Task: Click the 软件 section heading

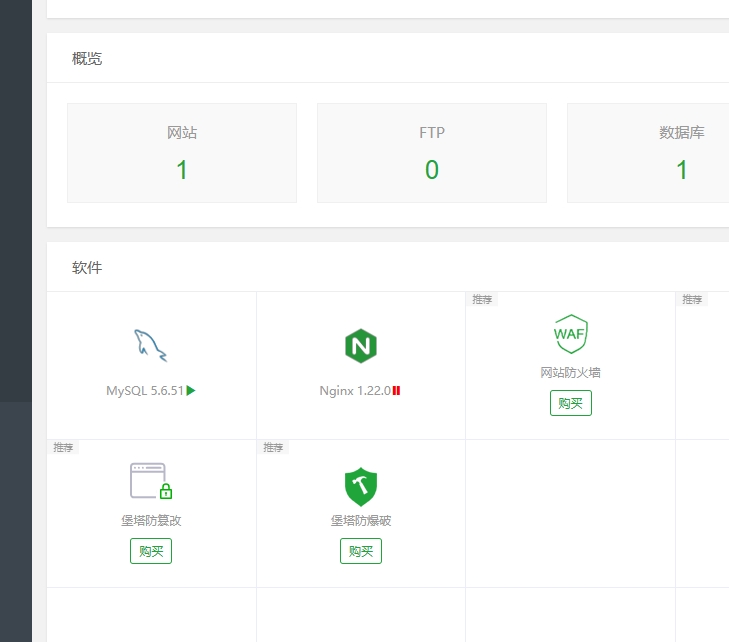Action: click(87, 267)
